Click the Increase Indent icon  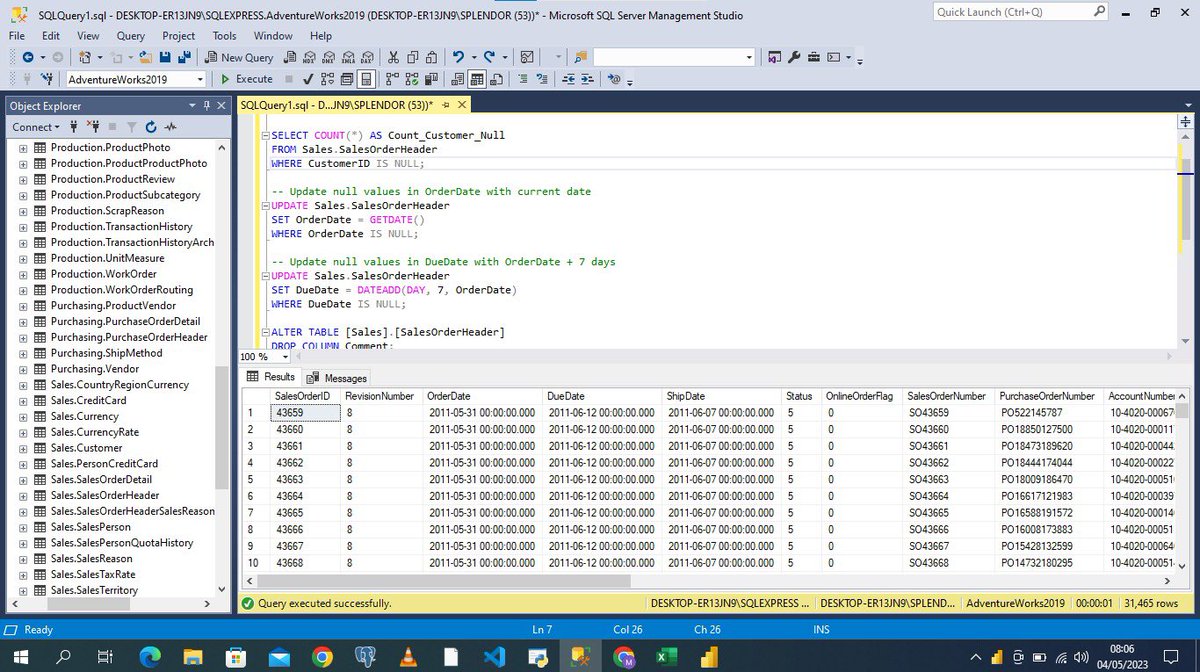click(x=587, y=79)
